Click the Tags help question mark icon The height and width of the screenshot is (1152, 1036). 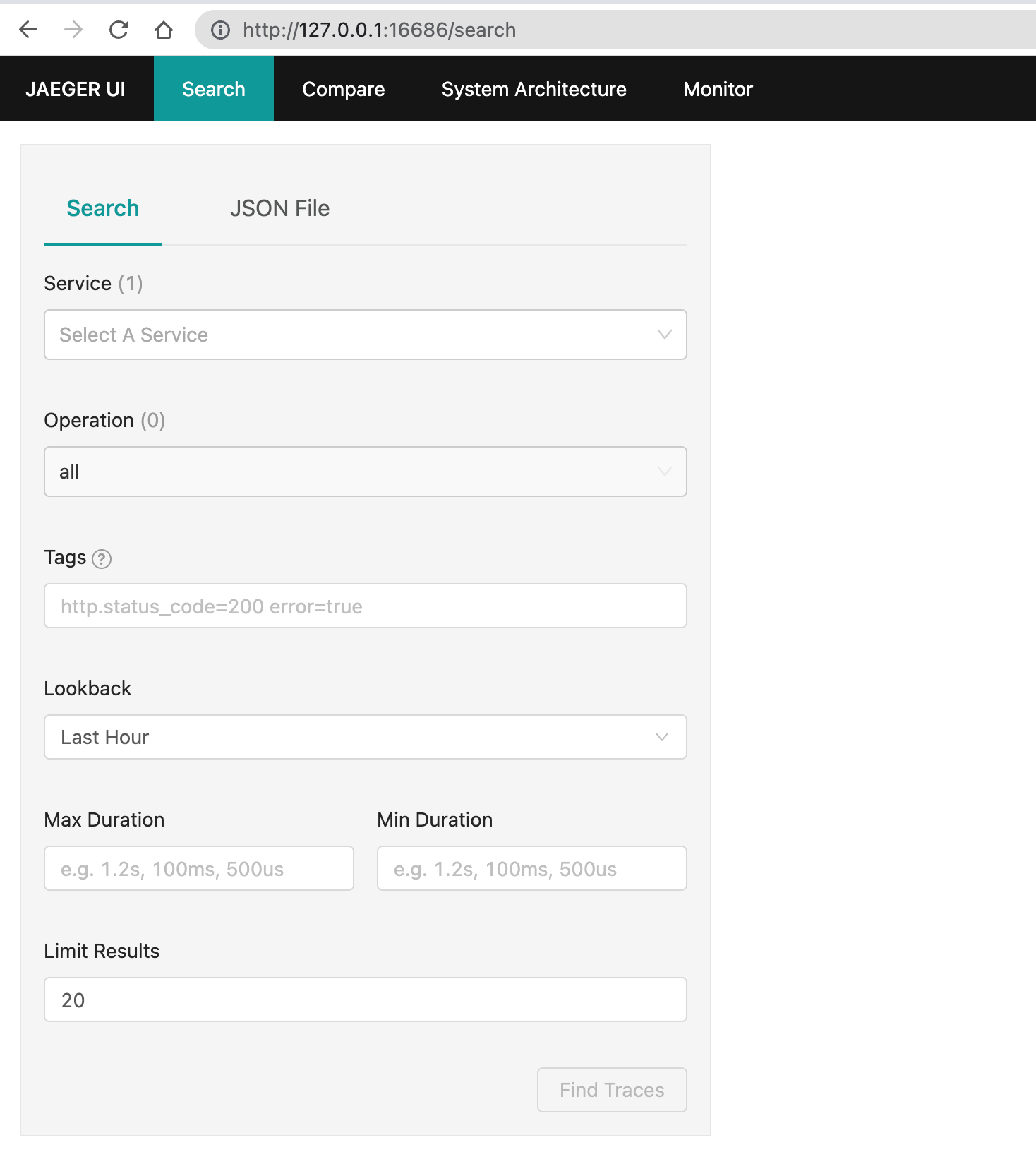click(x=102, y=559)
